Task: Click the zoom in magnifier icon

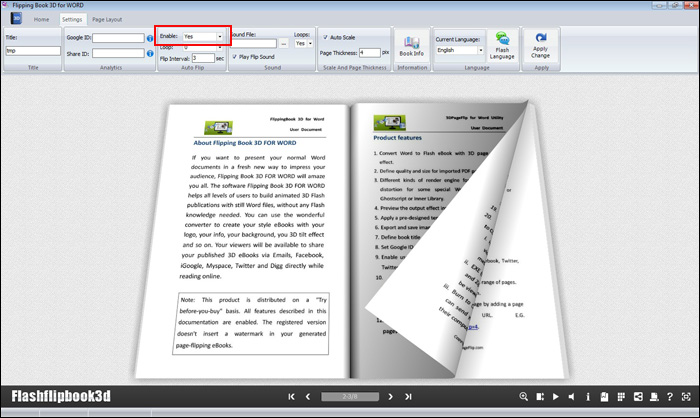Action: (524, 397)
